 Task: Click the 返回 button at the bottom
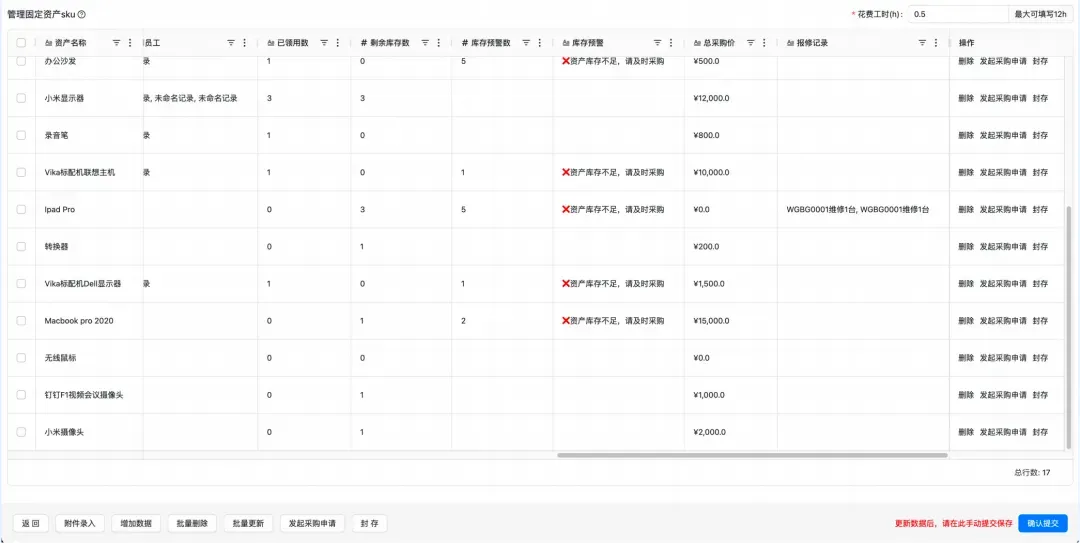[x=30, y=523]
